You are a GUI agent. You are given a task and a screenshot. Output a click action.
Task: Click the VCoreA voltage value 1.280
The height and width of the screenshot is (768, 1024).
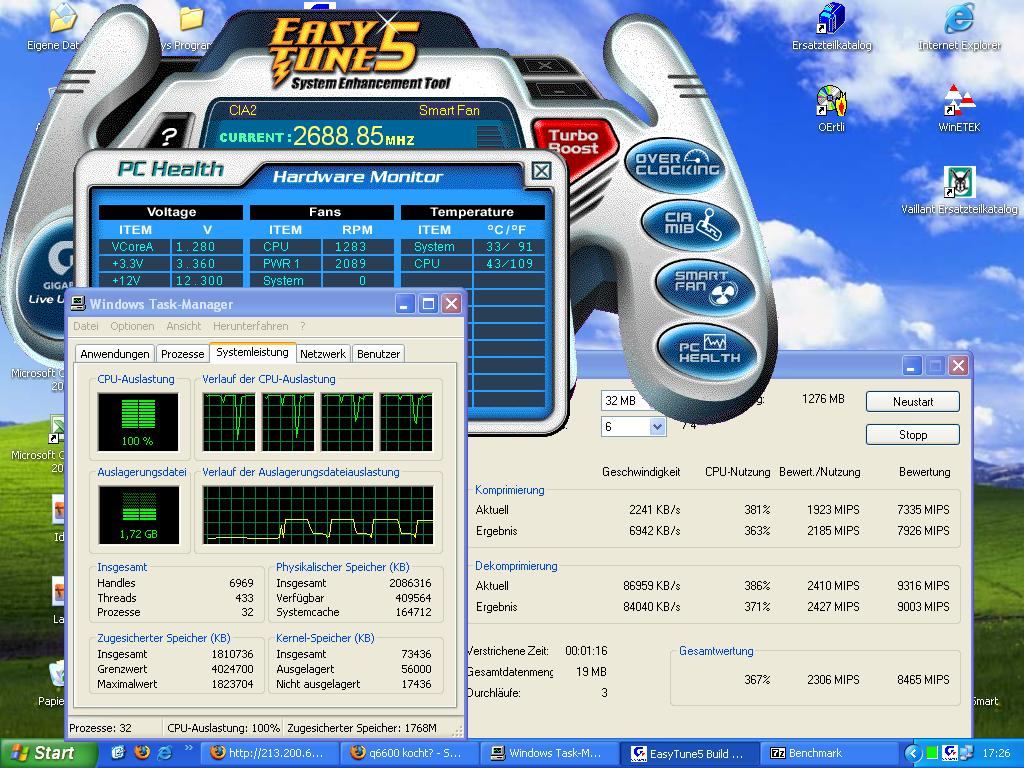[x=195, y=247]
